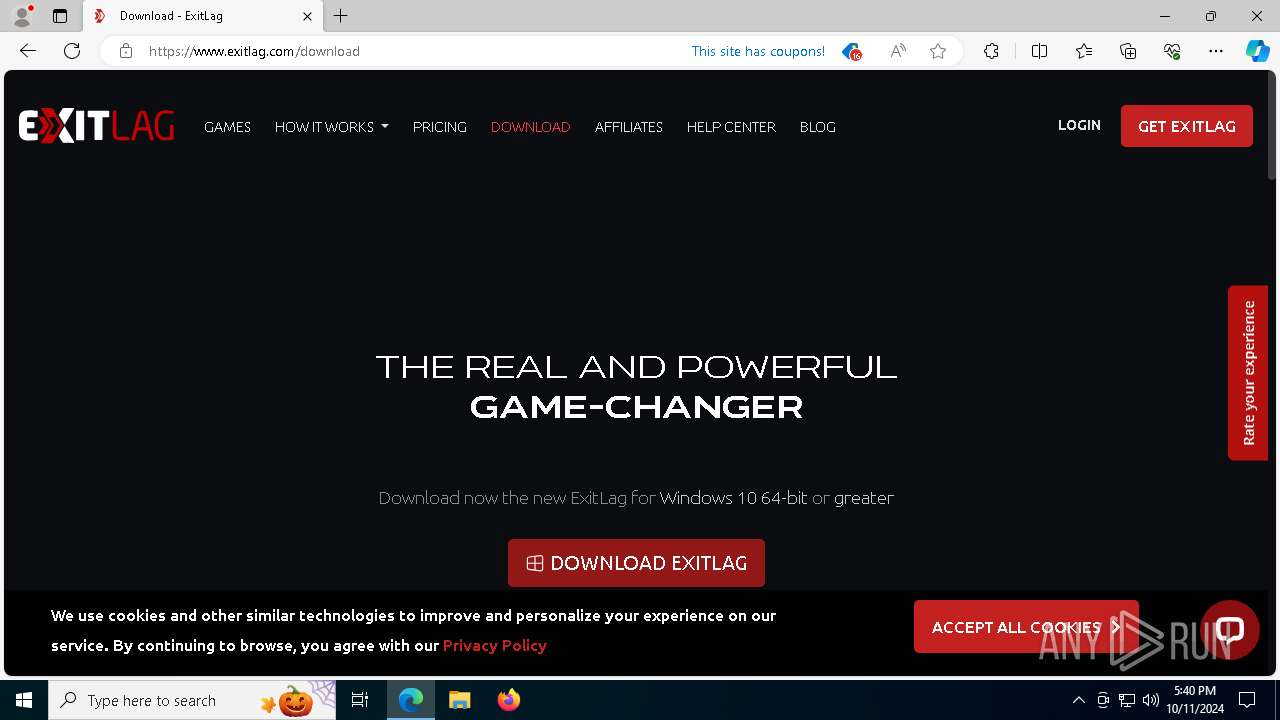Open Collections panel
Image resolution: width=1280 pixels, height=720 pixels.
click(x=1128, y=51)
